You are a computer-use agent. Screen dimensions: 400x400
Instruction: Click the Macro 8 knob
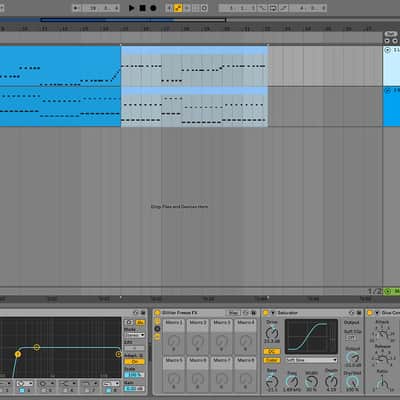pyautogui.click(x=245, y=379)
